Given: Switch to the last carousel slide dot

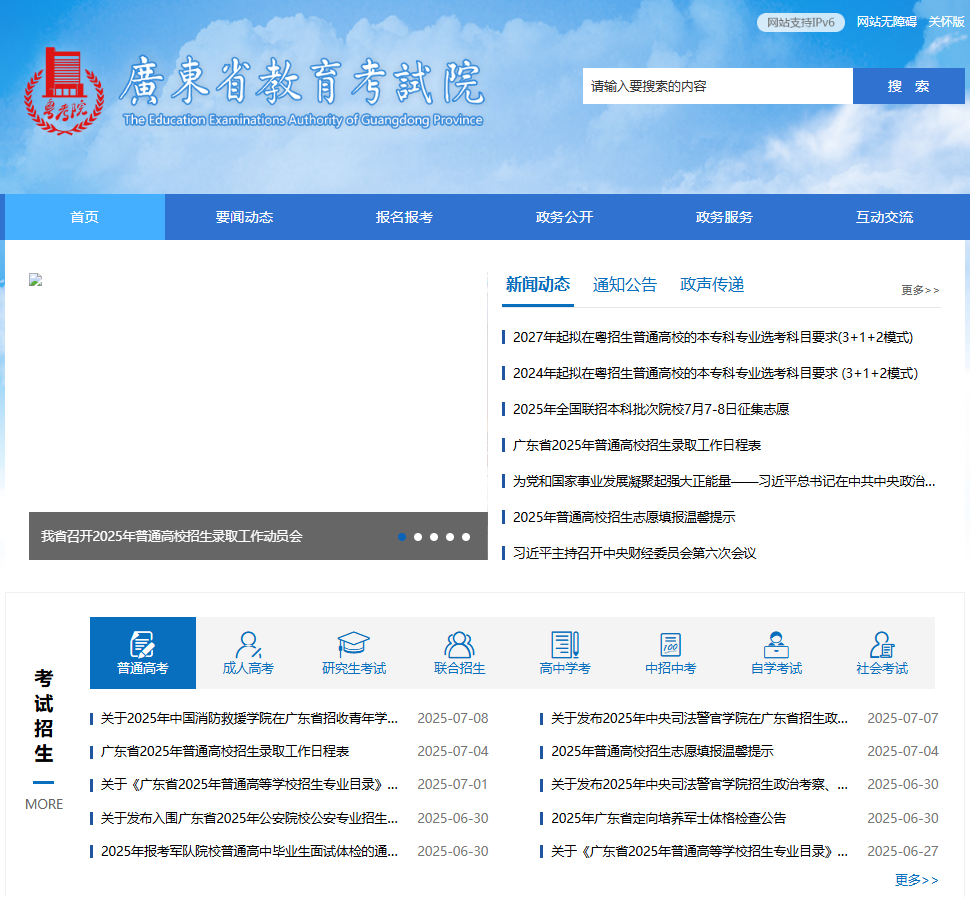Looking at the screenshot, I should tap(466, 537).
